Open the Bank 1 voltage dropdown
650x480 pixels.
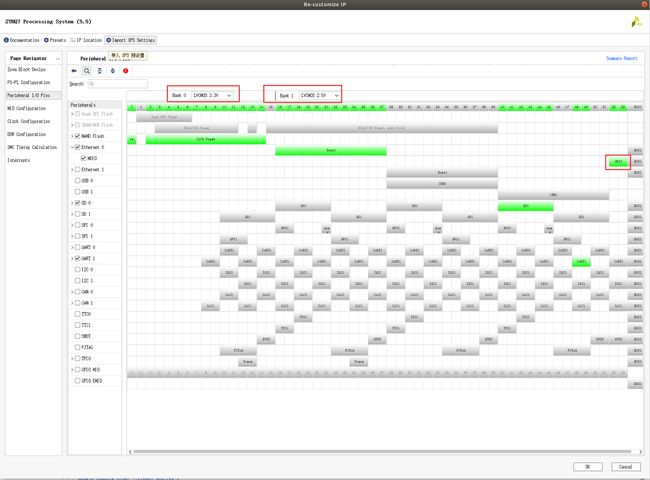click(x=320, y=95)
